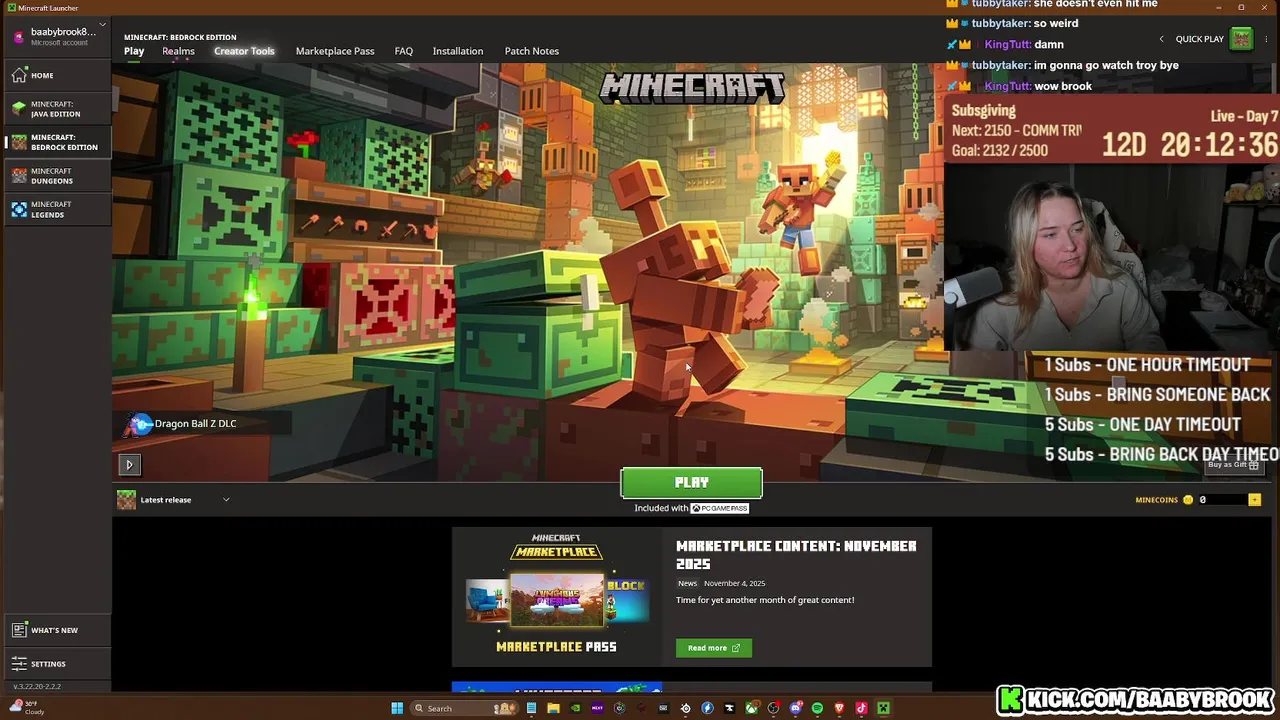Image resolution: width=1280 pixels, height=720 pixels.
Task: Click the 'November 4, 2025' article date
Action: 734,583
